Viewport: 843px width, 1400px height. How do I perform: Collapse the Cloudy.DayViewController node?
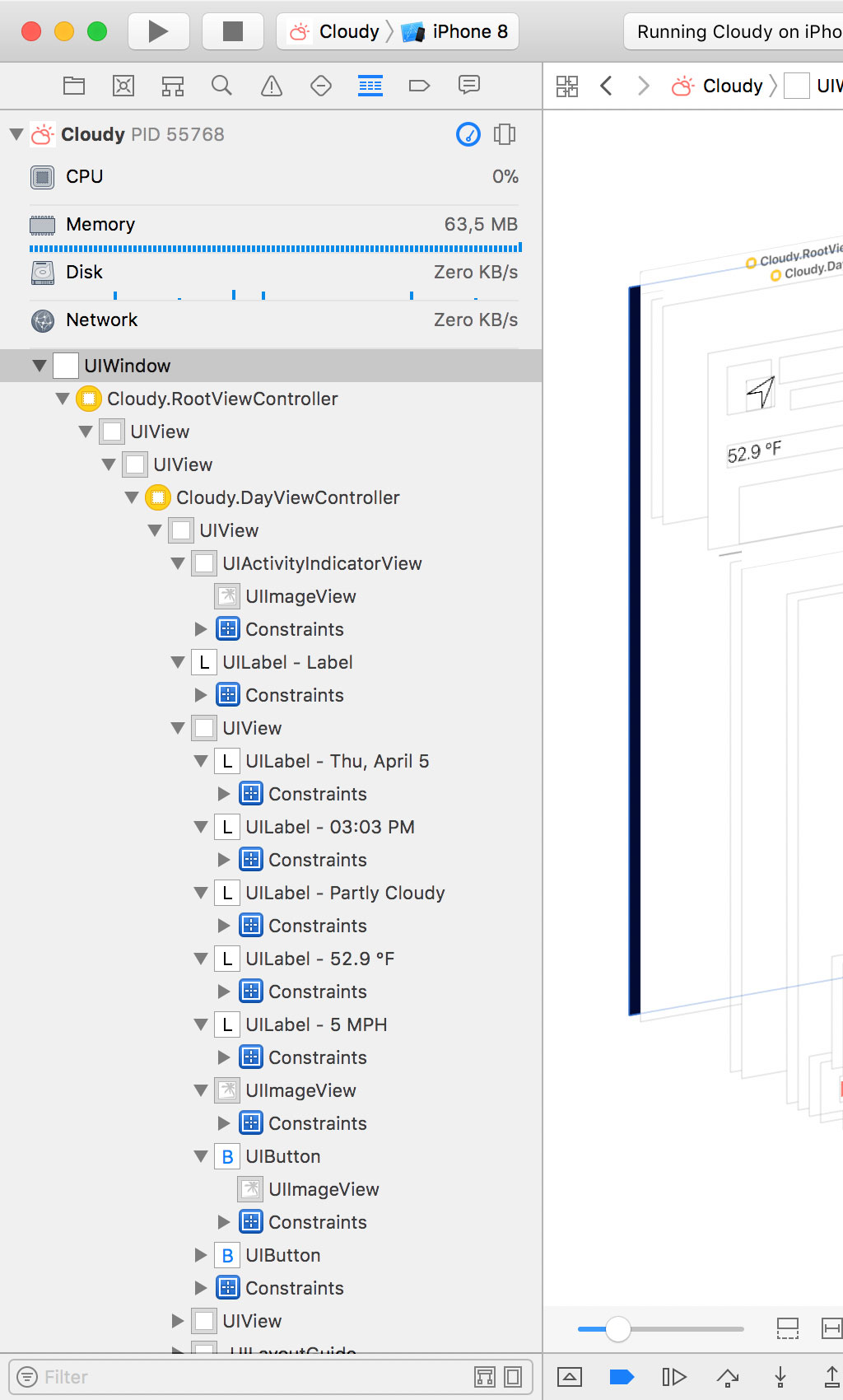click(x=132, y=497)
